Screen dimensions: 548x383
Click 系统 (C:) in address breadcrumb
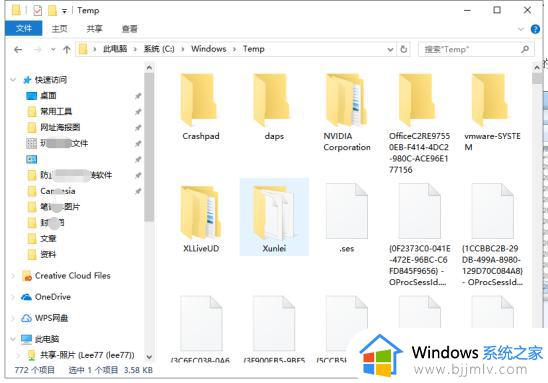click(159, 49)
